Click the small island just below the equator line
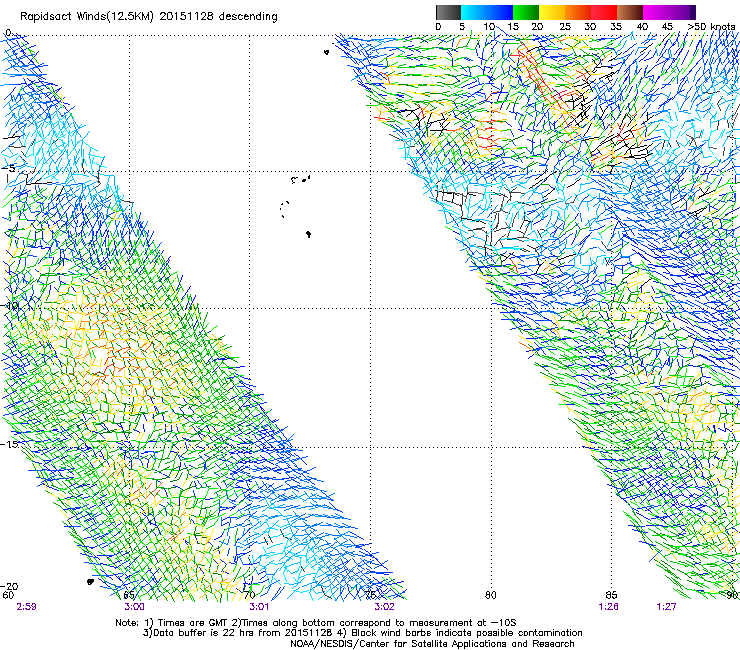The height and width of the screenshot is (650, 740). tap(327, 52)
